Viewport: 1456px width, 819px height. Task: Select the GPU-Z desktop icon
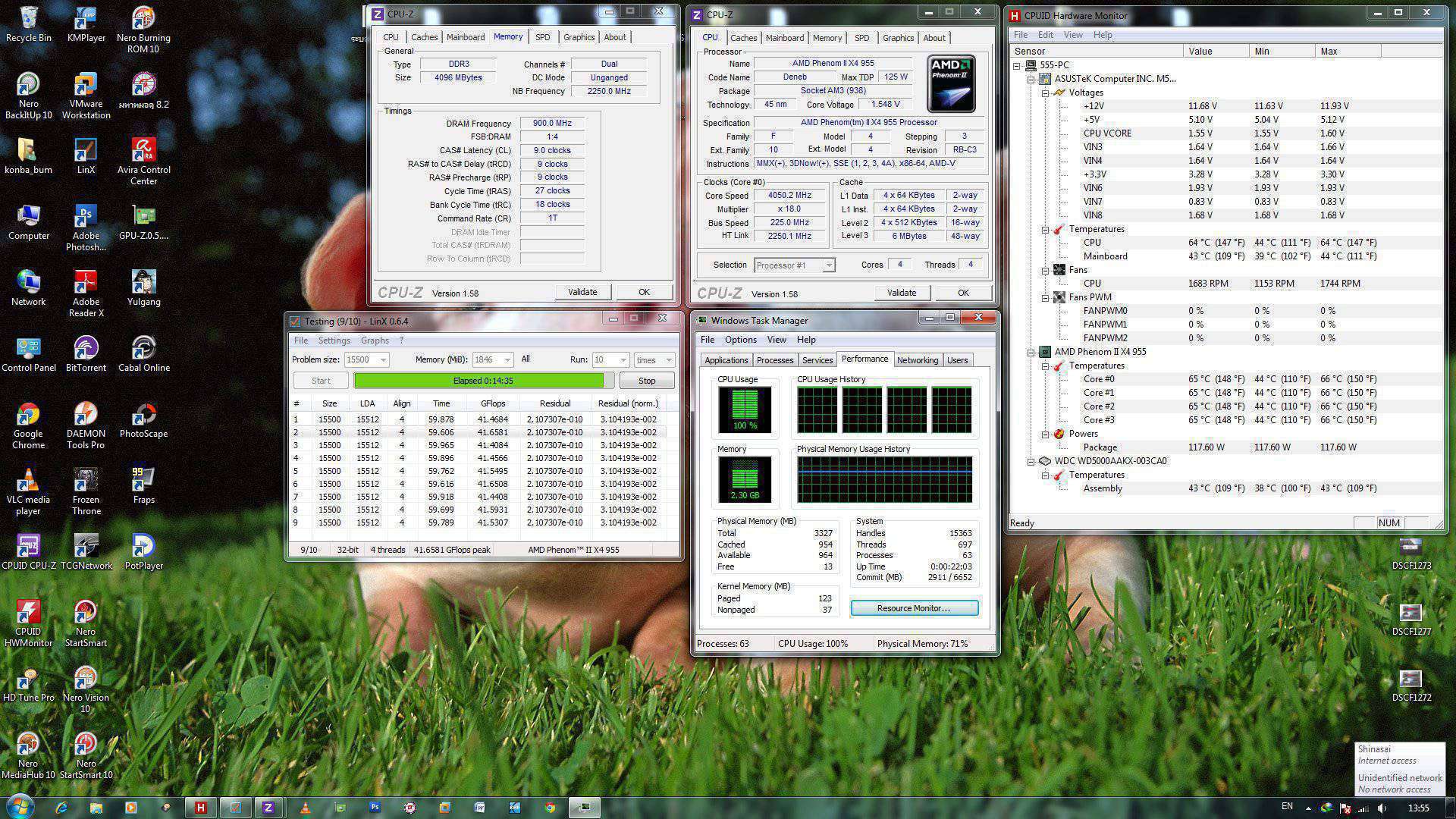(x=143, y=223)
